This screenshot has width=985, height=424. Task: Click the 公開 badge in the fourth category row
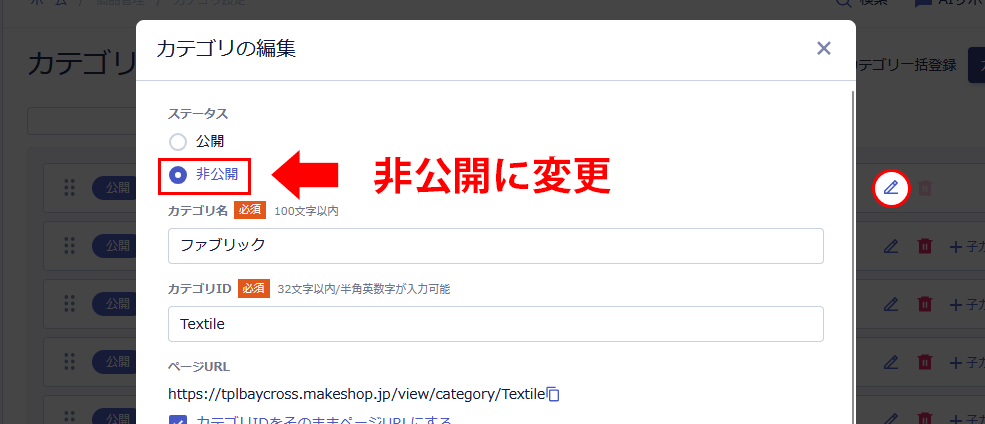[114, 362]
